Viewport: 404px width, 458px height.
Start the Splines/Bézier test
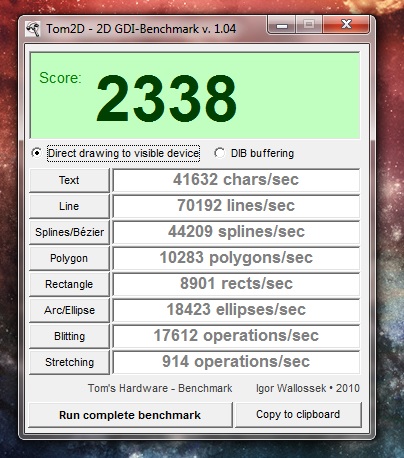click(x=69, y=232)
